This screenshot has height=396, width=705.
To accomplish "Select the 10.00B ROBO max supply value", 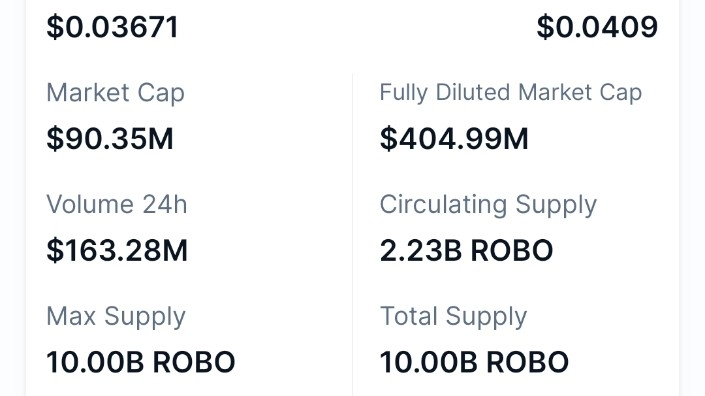I will 141,362.
